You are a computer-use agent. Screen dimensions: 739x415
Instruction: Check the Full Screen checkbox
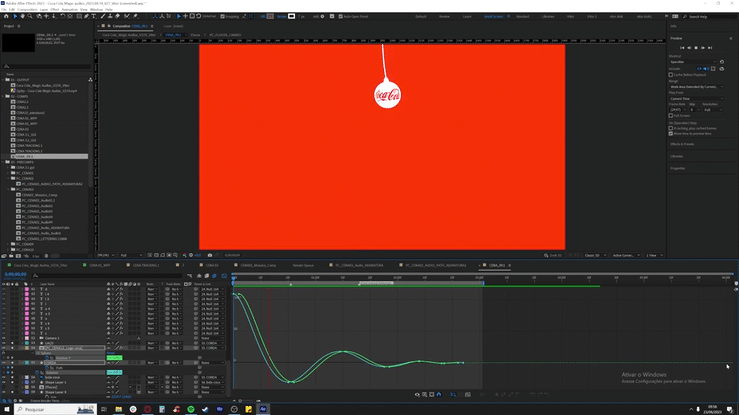click(x=671, y=115)
